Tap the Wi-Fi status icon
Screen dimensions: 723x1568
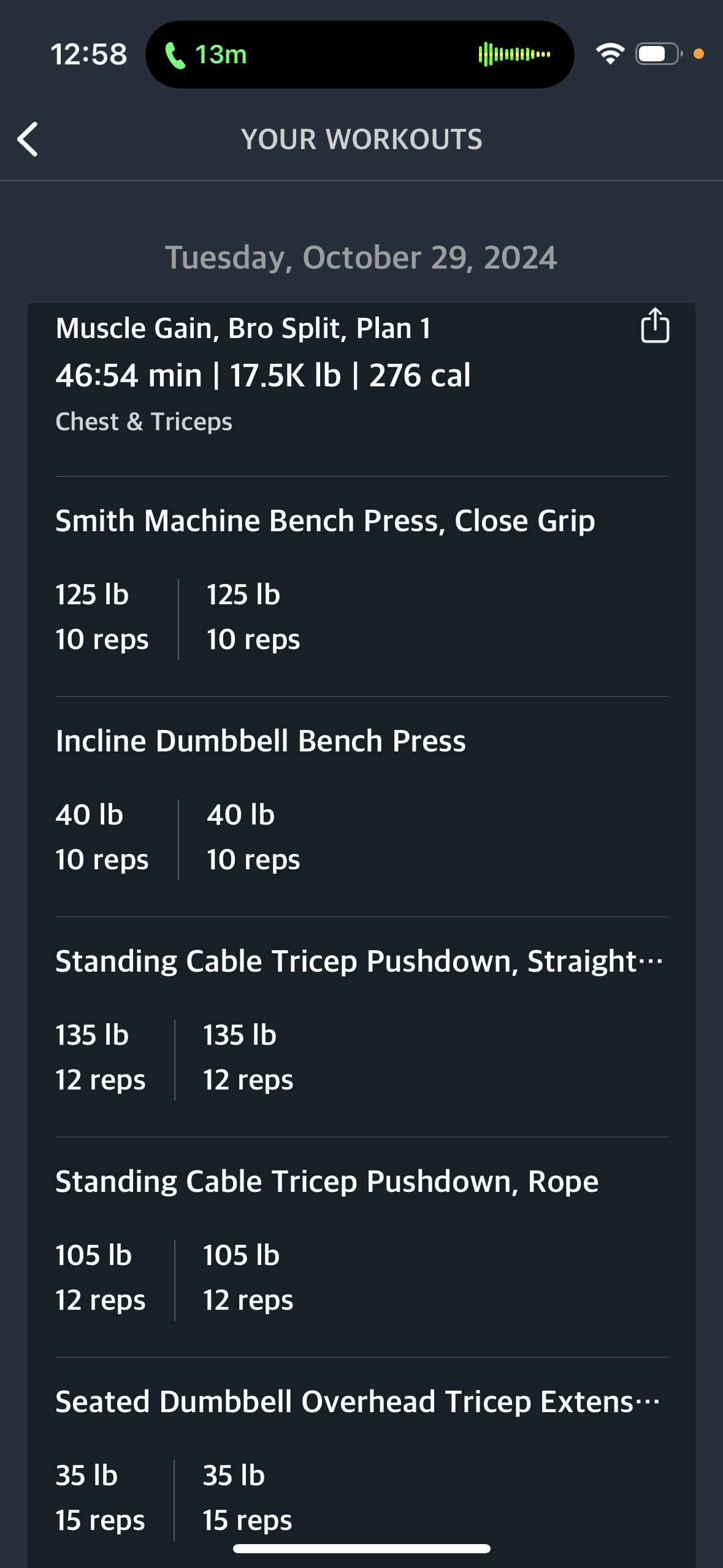(x=610, y=54)
